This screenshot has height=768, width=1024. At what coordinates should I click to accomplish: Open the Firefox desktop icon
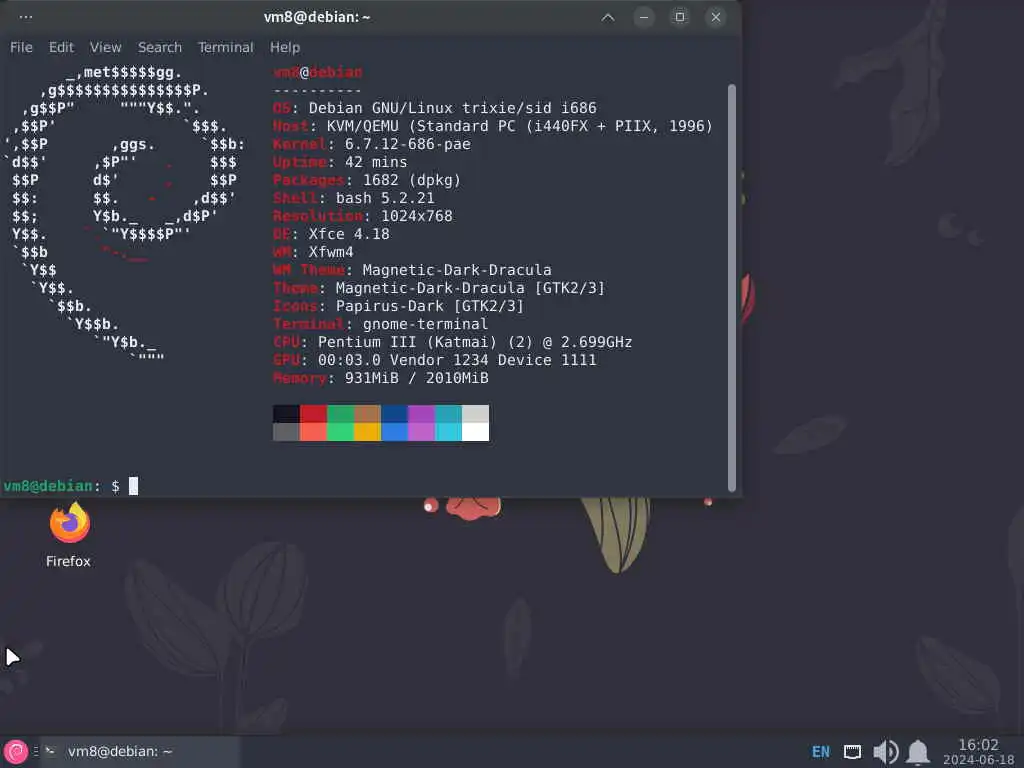tap(69, 534)
